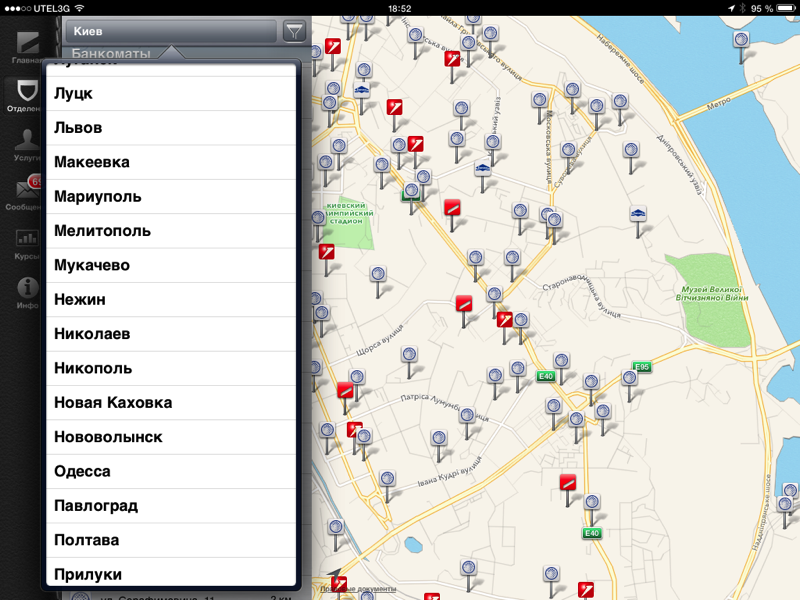Image resolution: width=800 pixels, height=600 pixels.
Task: Select Львов in the city list
Action: pos(171,128)
